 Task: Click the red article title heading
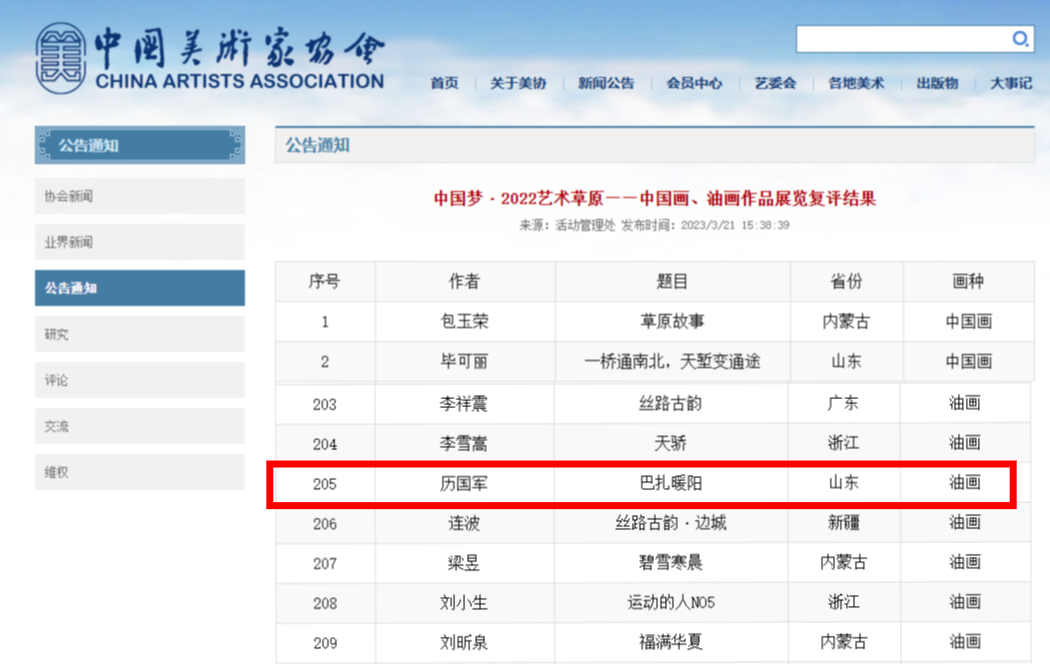click(654, 198)
